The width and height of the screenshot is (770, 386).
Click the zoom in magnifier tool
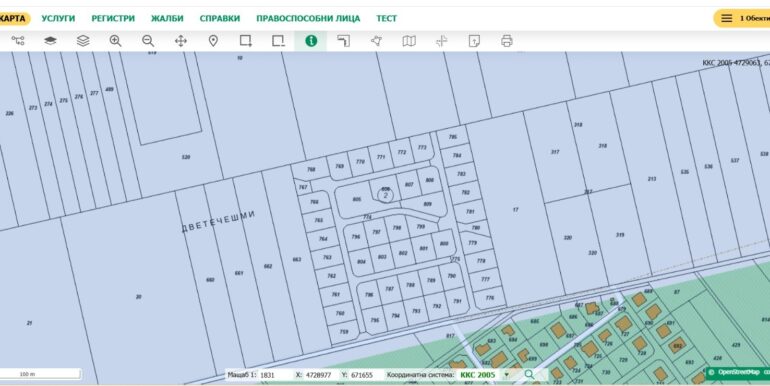[115, 41]
